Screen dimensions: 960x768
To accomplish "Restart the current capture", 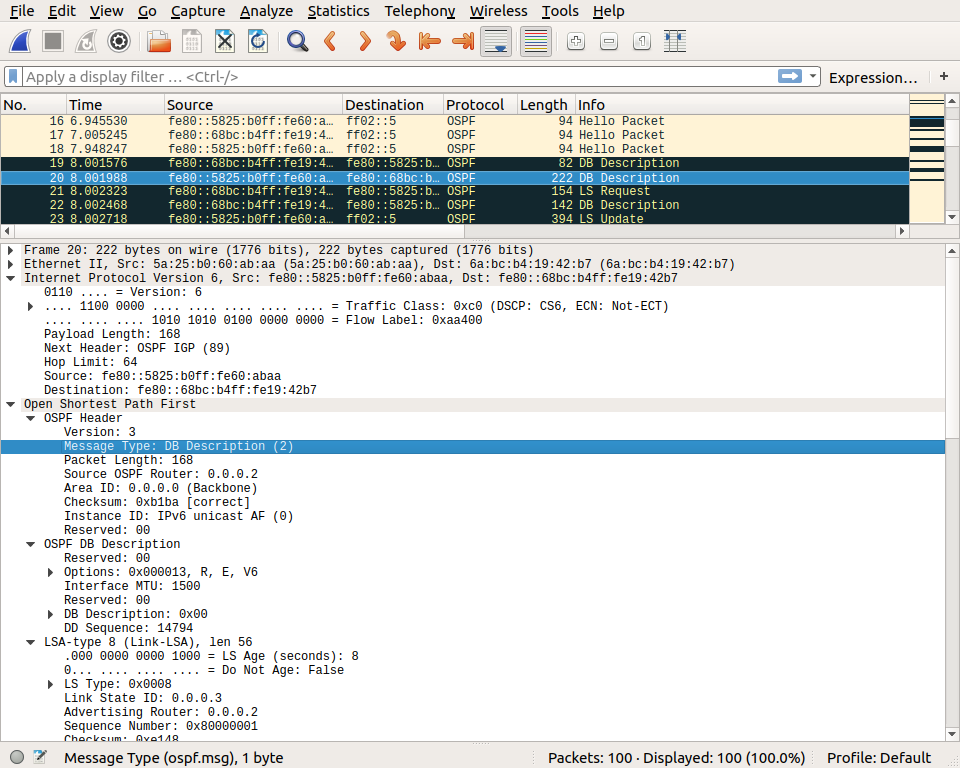I will pos(86,42).
